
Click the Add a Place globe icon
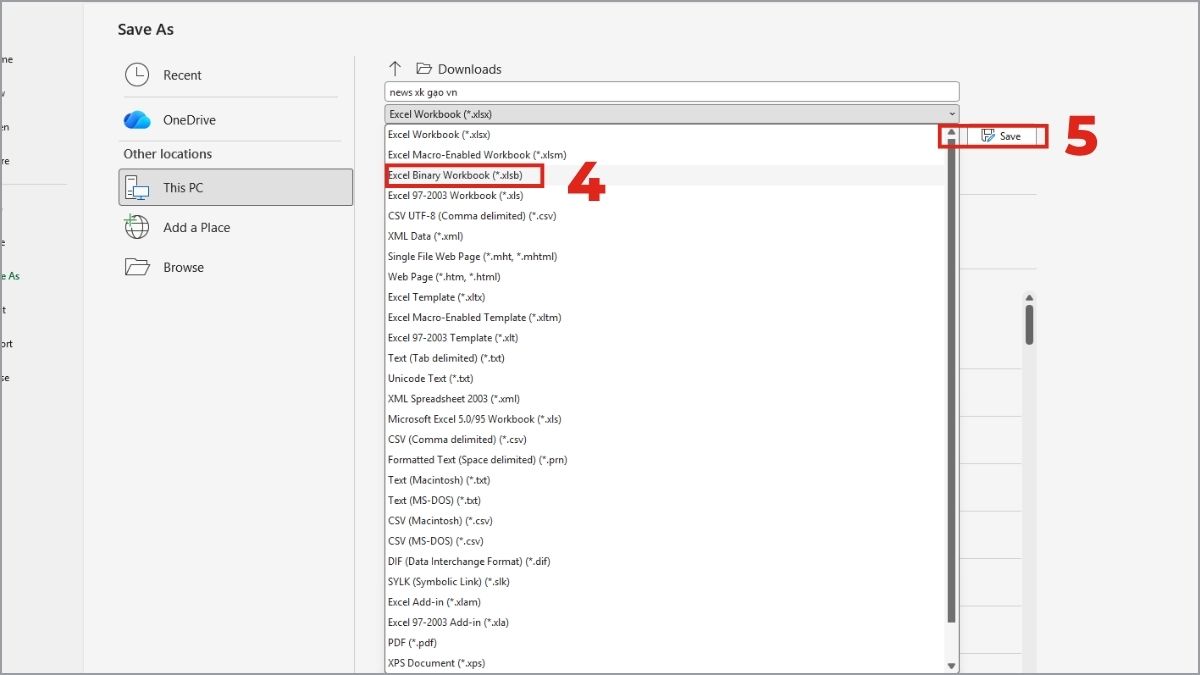tap(137, 227)
